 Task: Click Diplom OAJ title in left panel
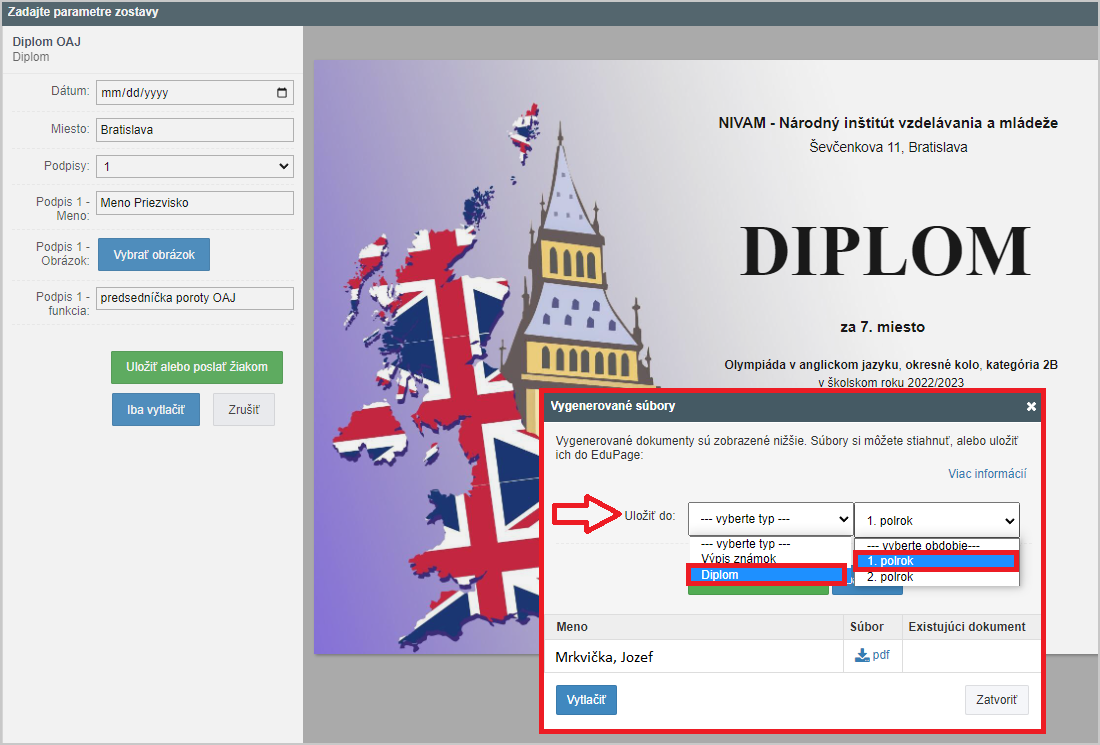coord(46,41)
